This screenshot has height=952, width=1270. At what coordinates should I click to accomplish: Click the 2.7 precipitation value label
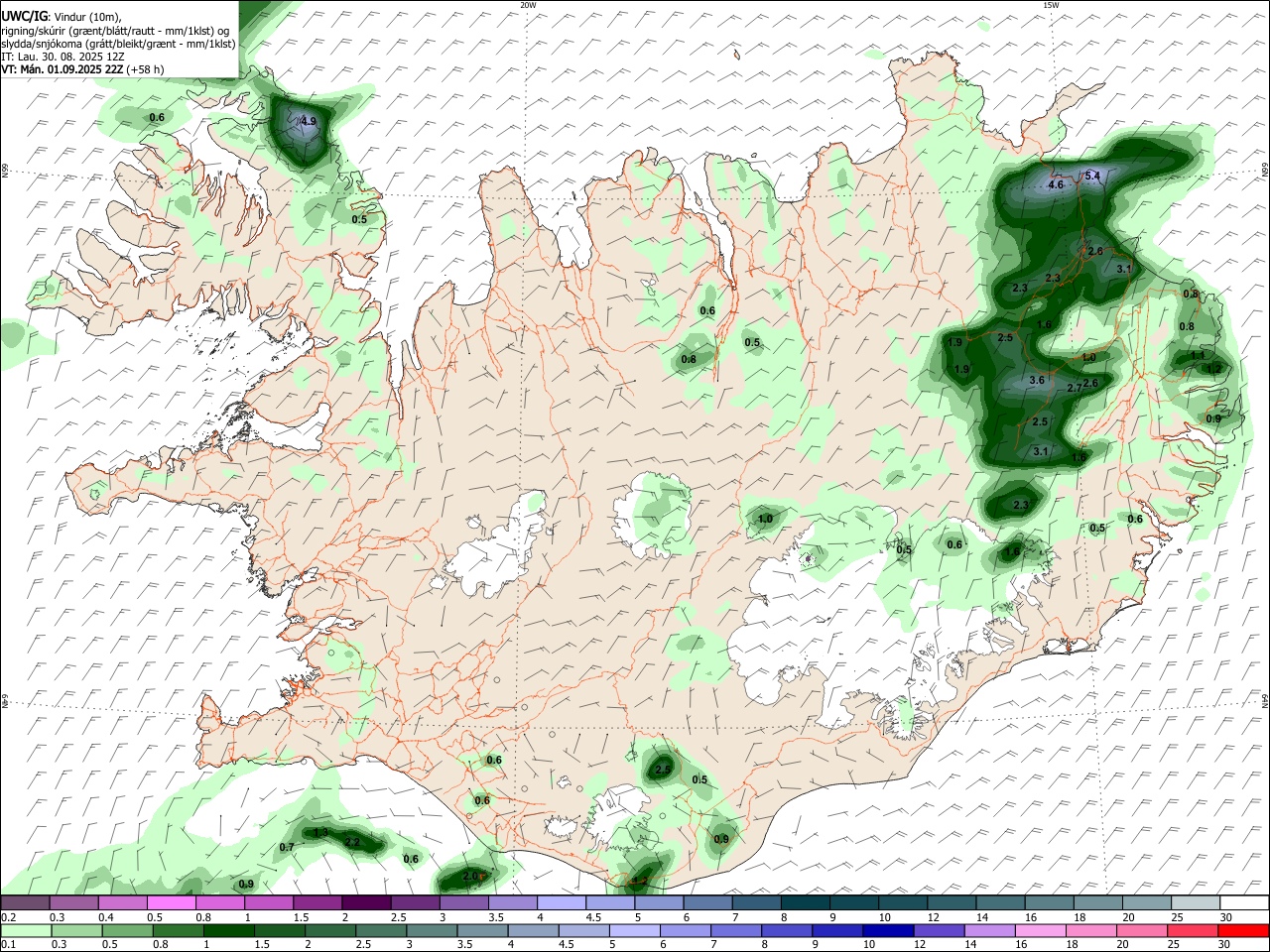point(1074,388)
